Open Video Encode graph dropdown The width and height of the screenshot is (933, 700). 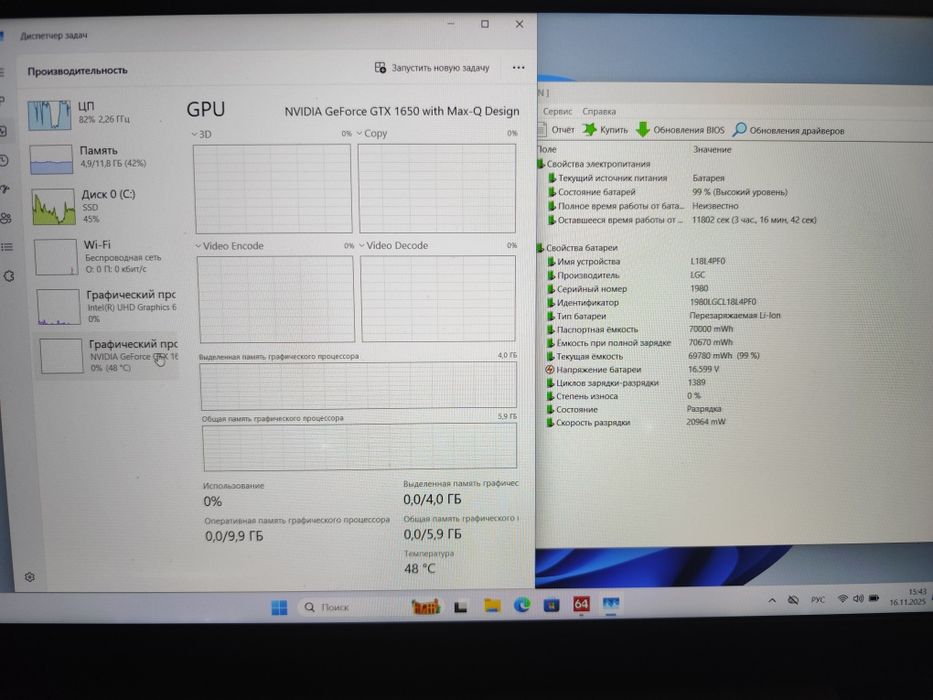coord(230,246)
